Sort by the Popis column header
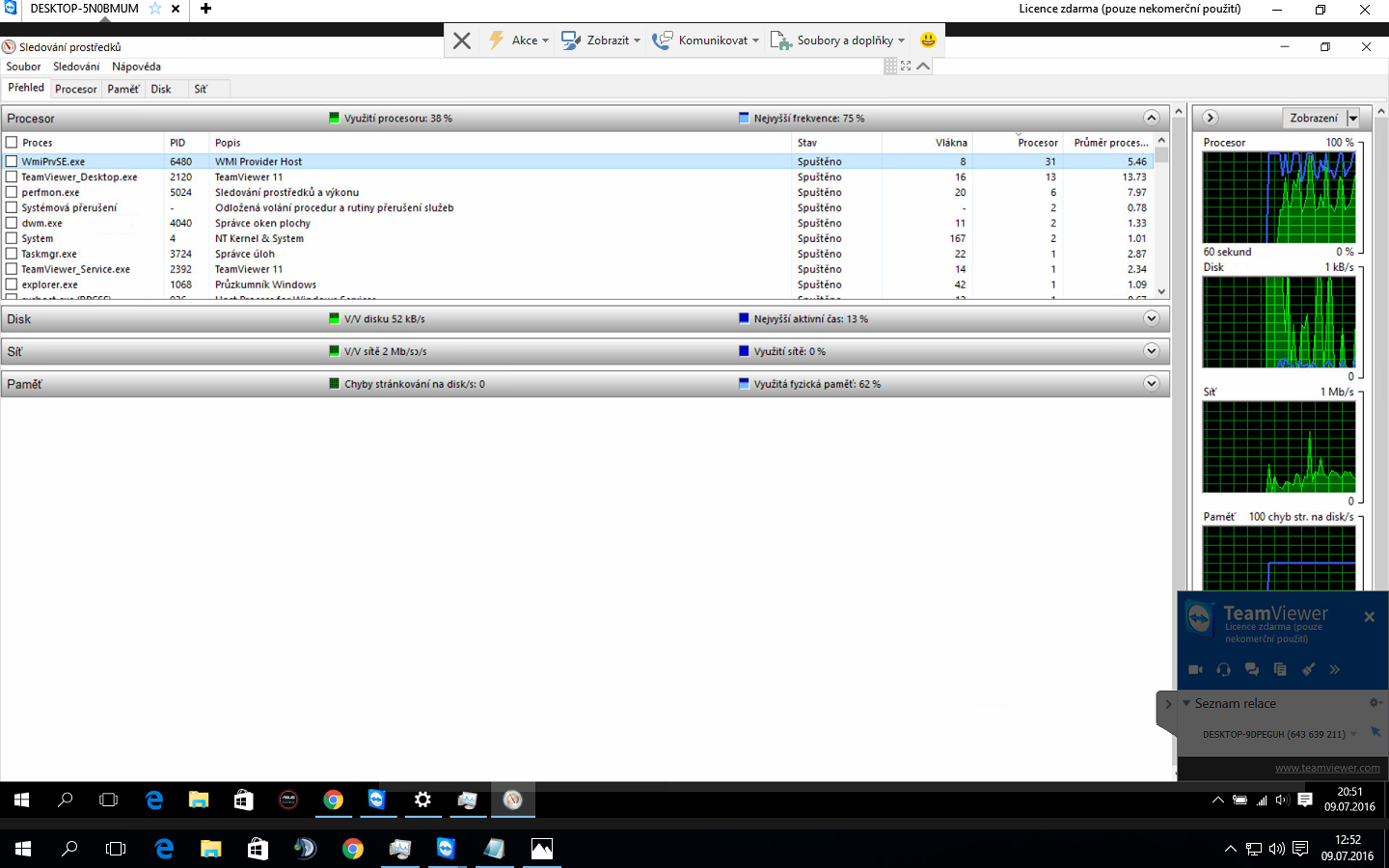Image resolution: width=1389 pixels, height=868 pixels. [x=501, y=143]
